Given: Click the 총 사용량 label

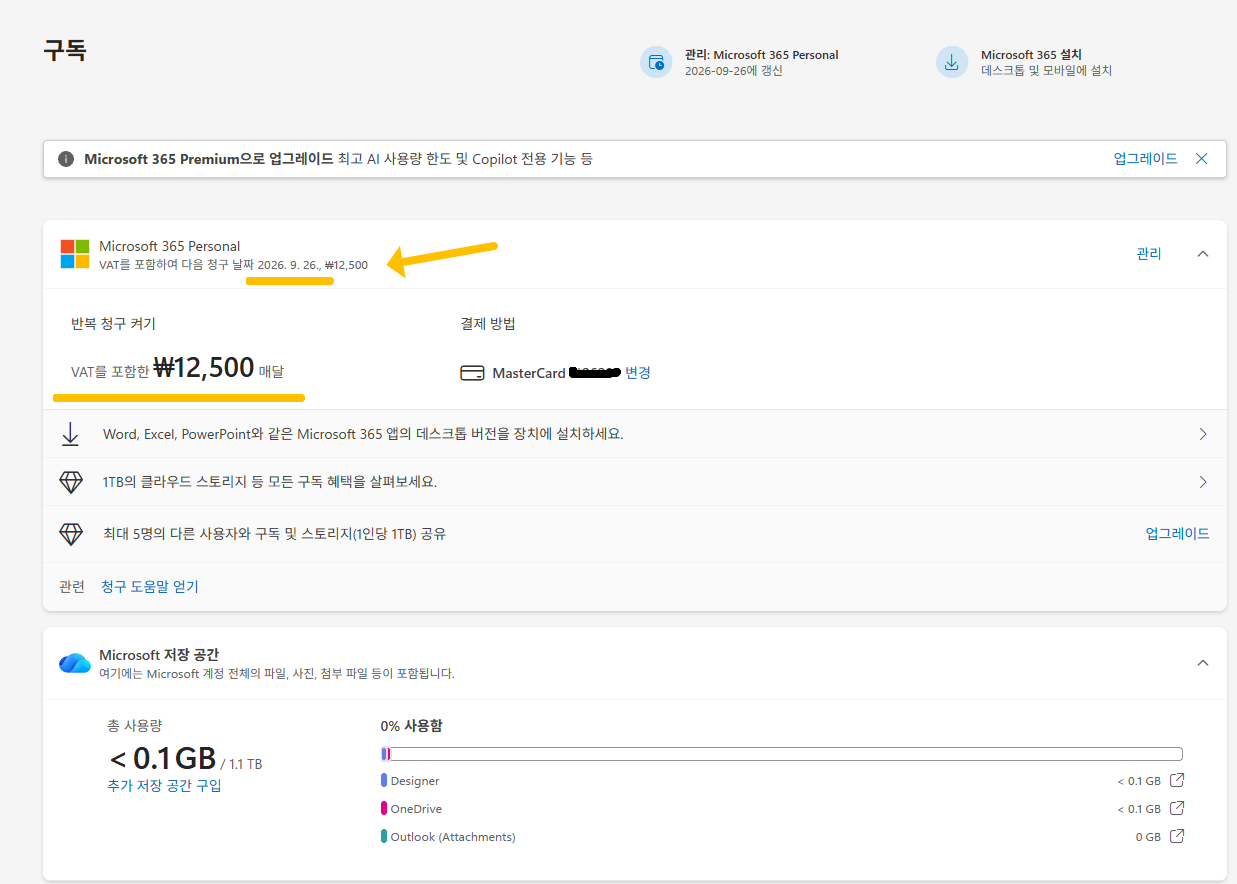Looking at the screenshot, I should click(x=133, y=726).
